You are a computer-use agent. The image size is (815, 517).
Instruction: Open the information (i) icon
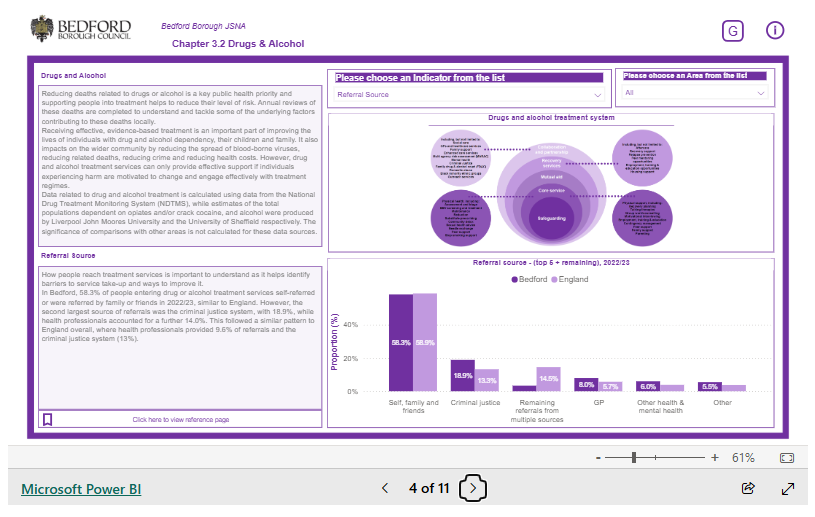point(774,30)
